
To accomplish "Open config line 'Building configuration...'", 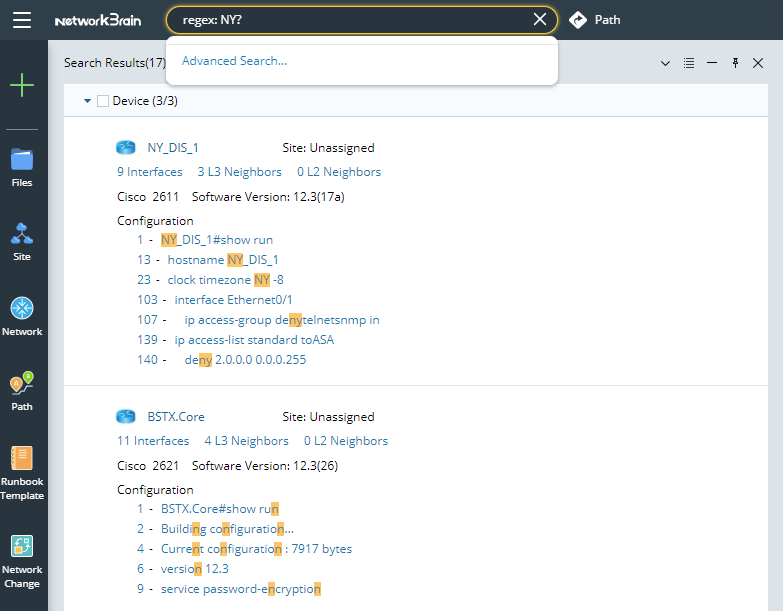I will pos(227,529).
